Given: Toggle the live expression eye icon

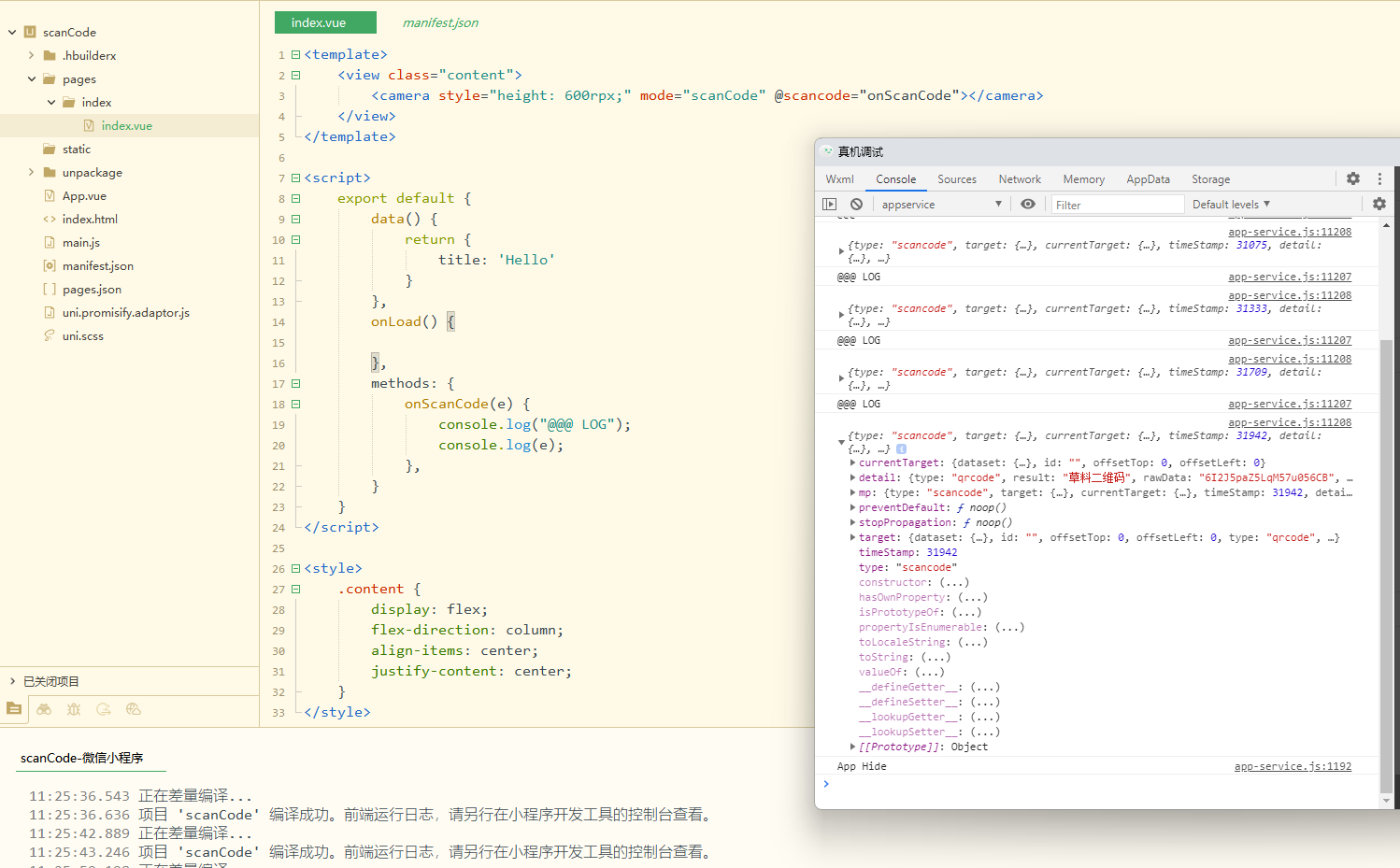Looking at the screenshot, I should (1028, 204).
